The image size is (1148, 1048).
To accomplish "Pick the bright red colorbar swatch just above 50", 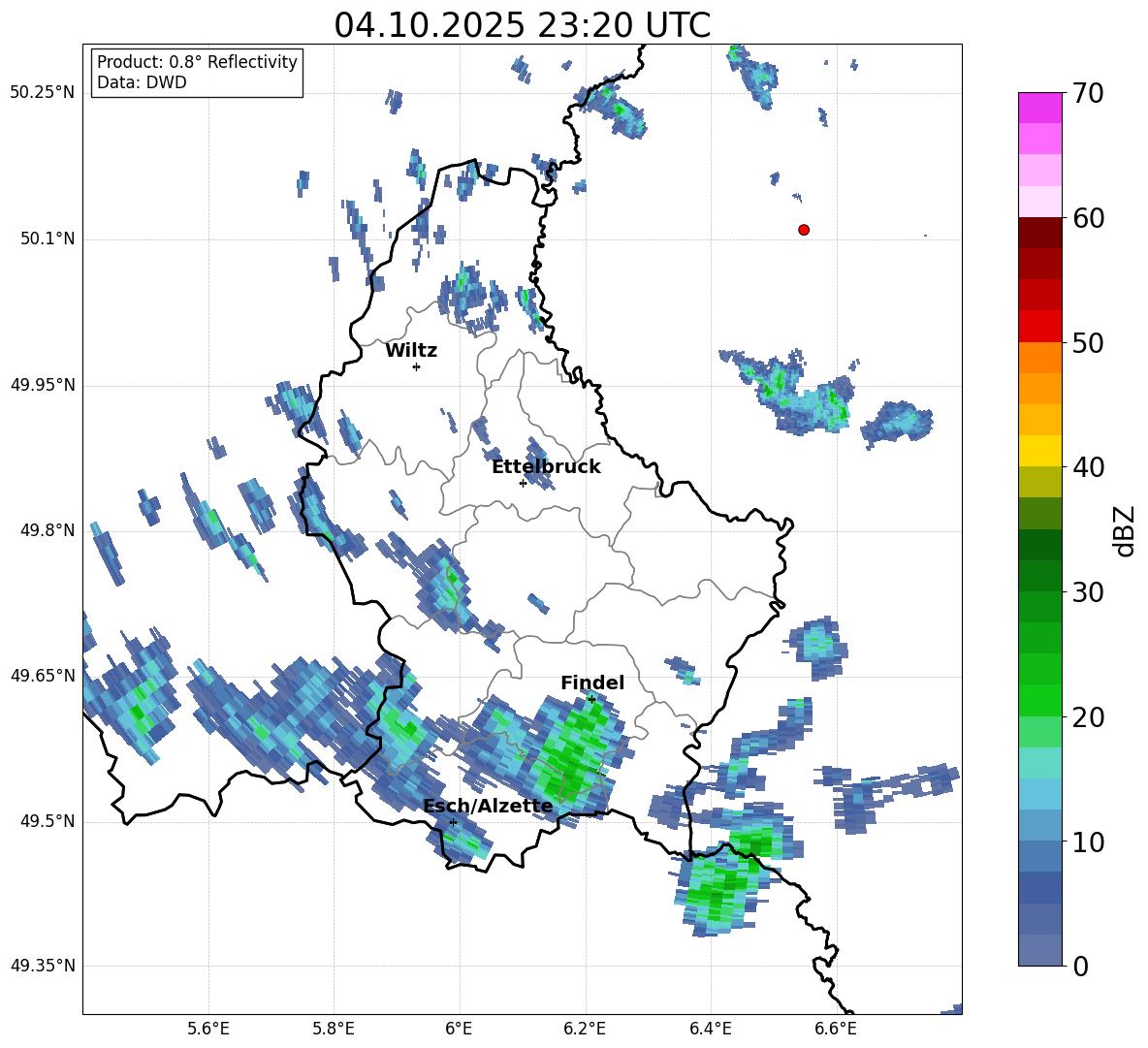I will [1039, 327].
